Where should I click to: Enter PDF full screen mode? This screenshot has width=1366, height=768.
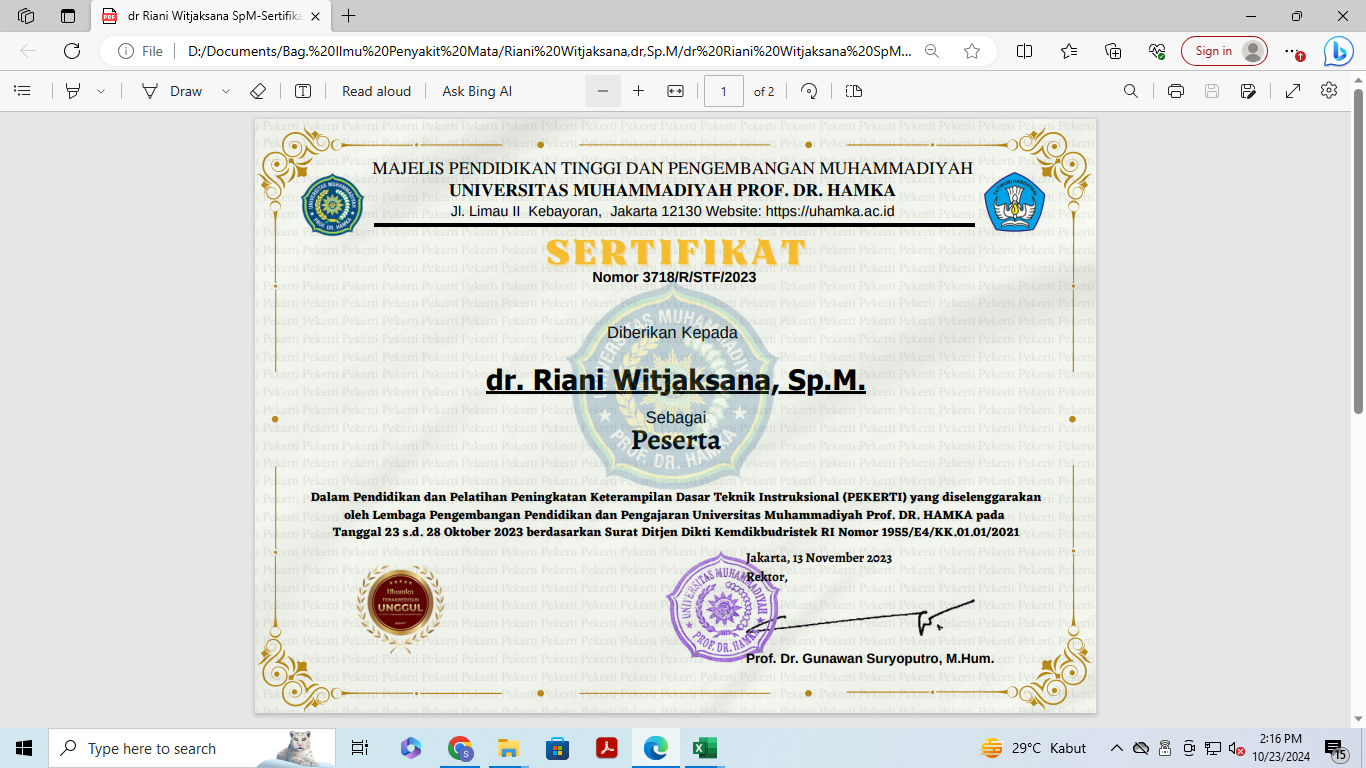[x=1293, y=91]
